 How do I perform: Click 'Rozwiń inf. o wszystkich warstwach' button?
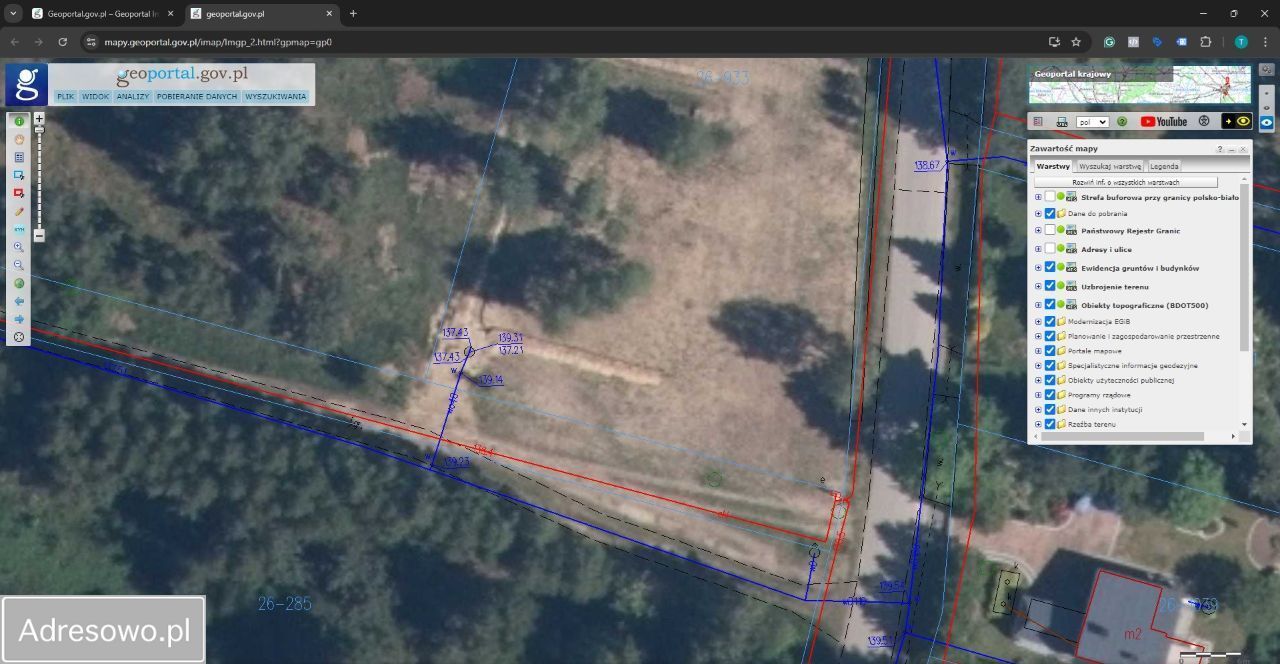pos(1126,182)
